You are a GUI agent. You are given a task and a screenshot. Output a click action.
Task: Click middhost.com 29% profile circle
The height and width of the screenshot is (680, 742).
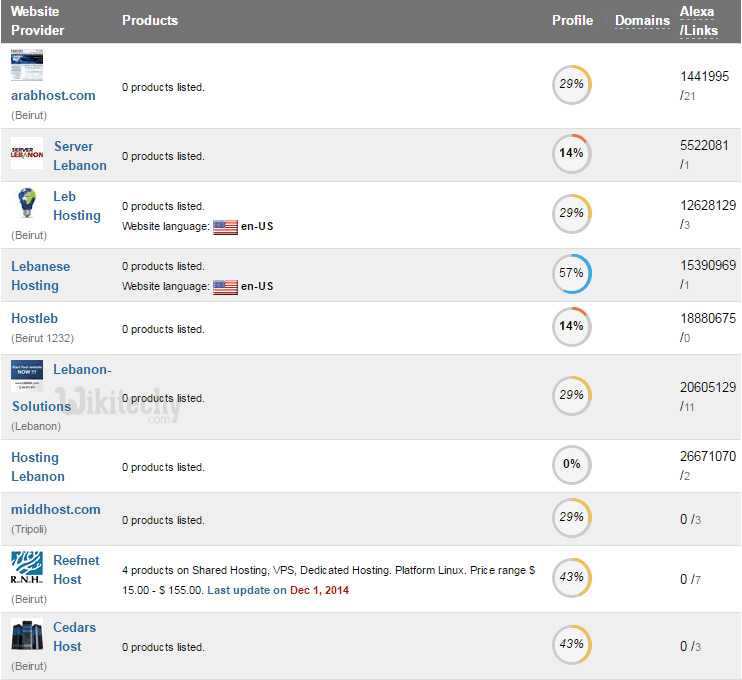coord(572,517)
